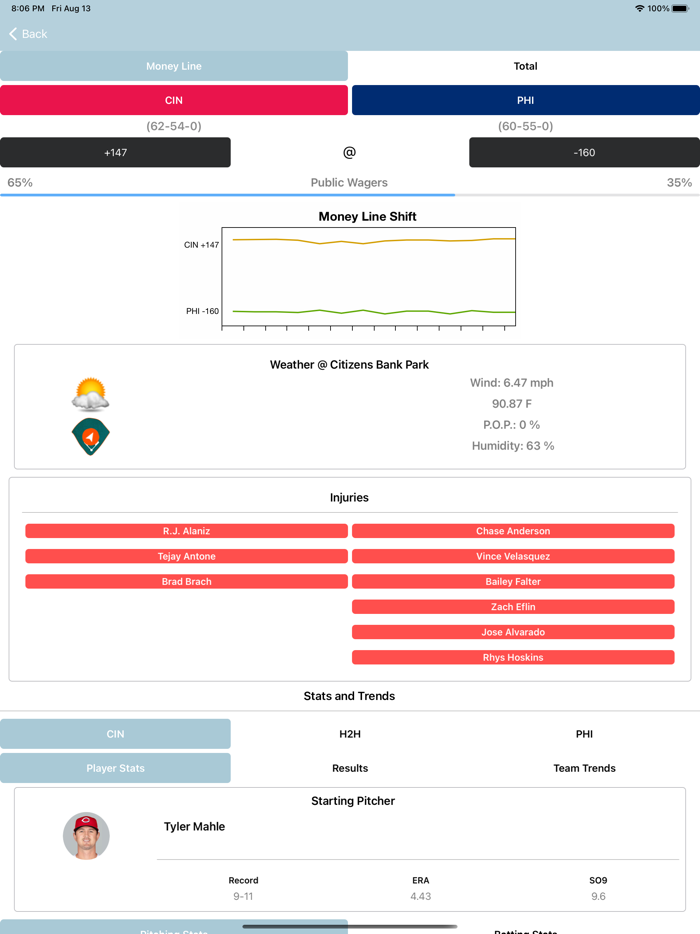Check the battery indicator icon
Viewport: 700px width, 934px height.
pyautogui.click(x=680, y=8)
